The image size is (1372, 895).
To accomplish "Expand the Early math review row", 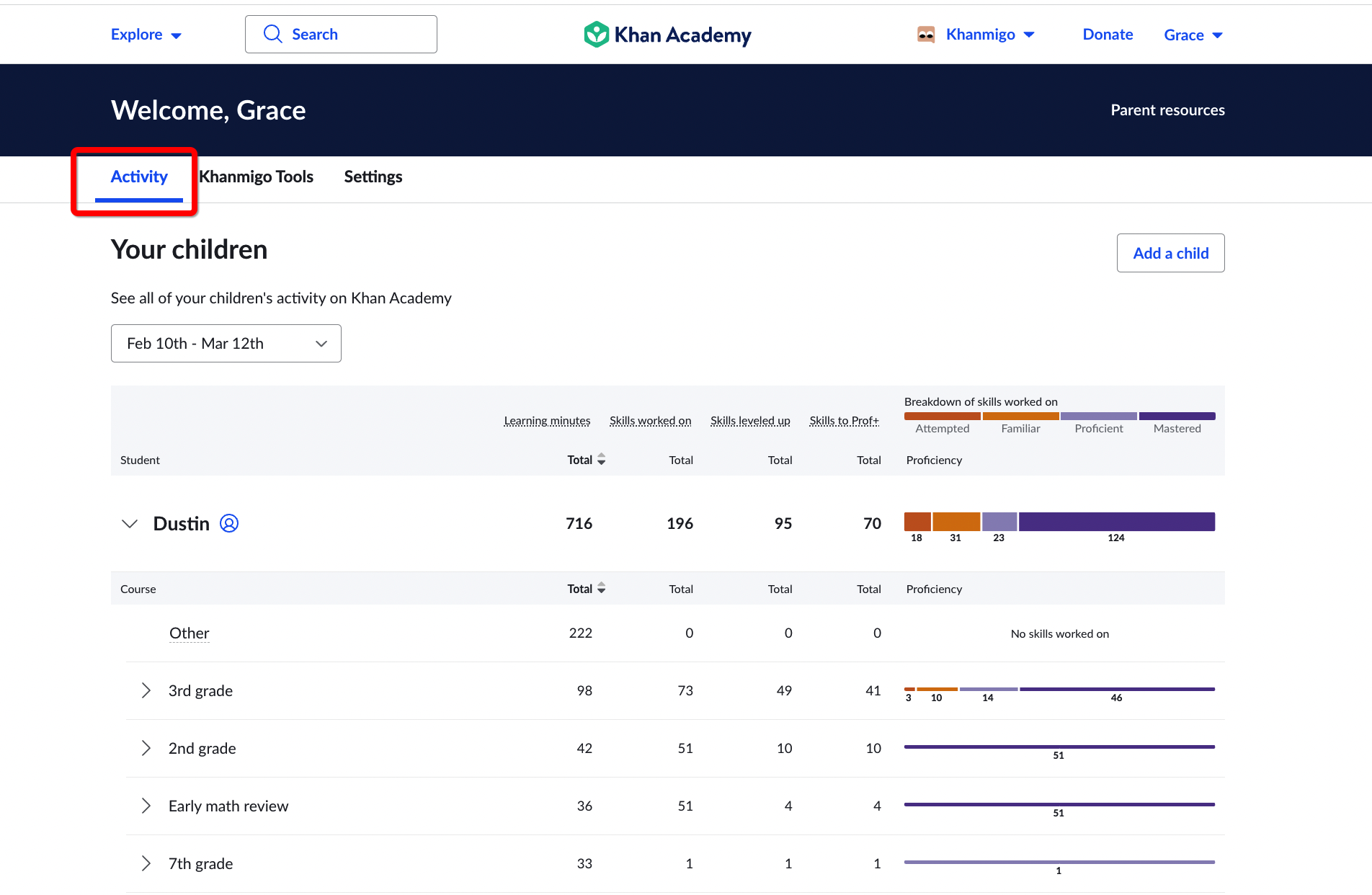I will pos(146,806).
